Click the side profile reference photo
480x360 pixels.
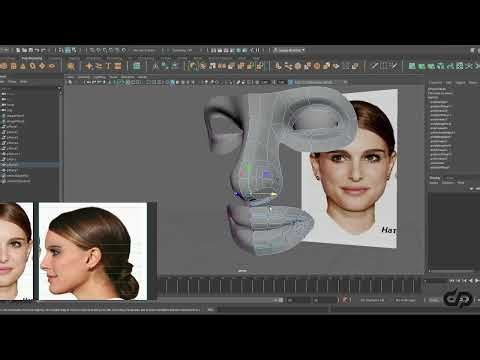click(93, 251)
